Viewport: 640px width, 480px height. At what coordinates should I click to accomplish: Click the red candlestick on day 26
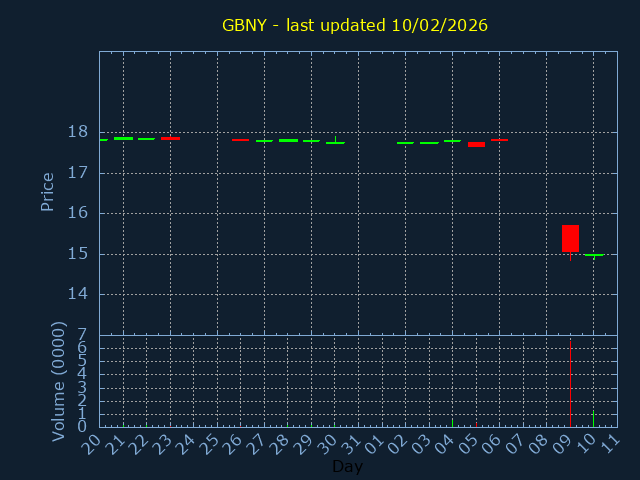pos(241,140)
